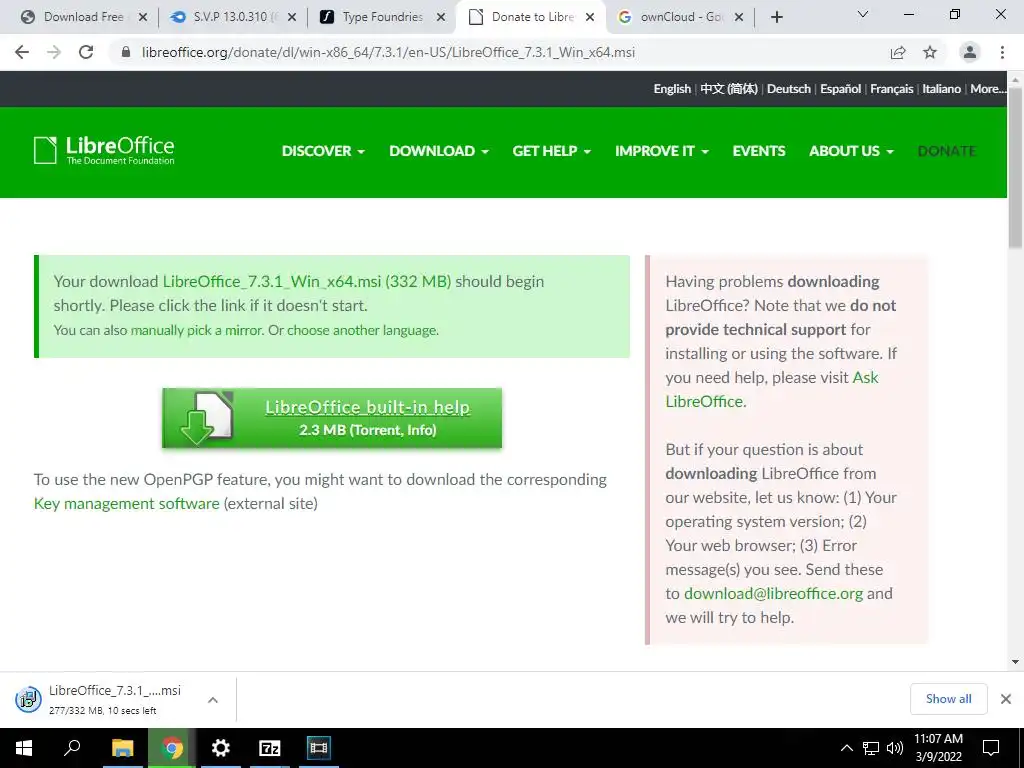Screen dimensions: 1024x768
Task: Open the DONATE page
Action: pos(946,151)
